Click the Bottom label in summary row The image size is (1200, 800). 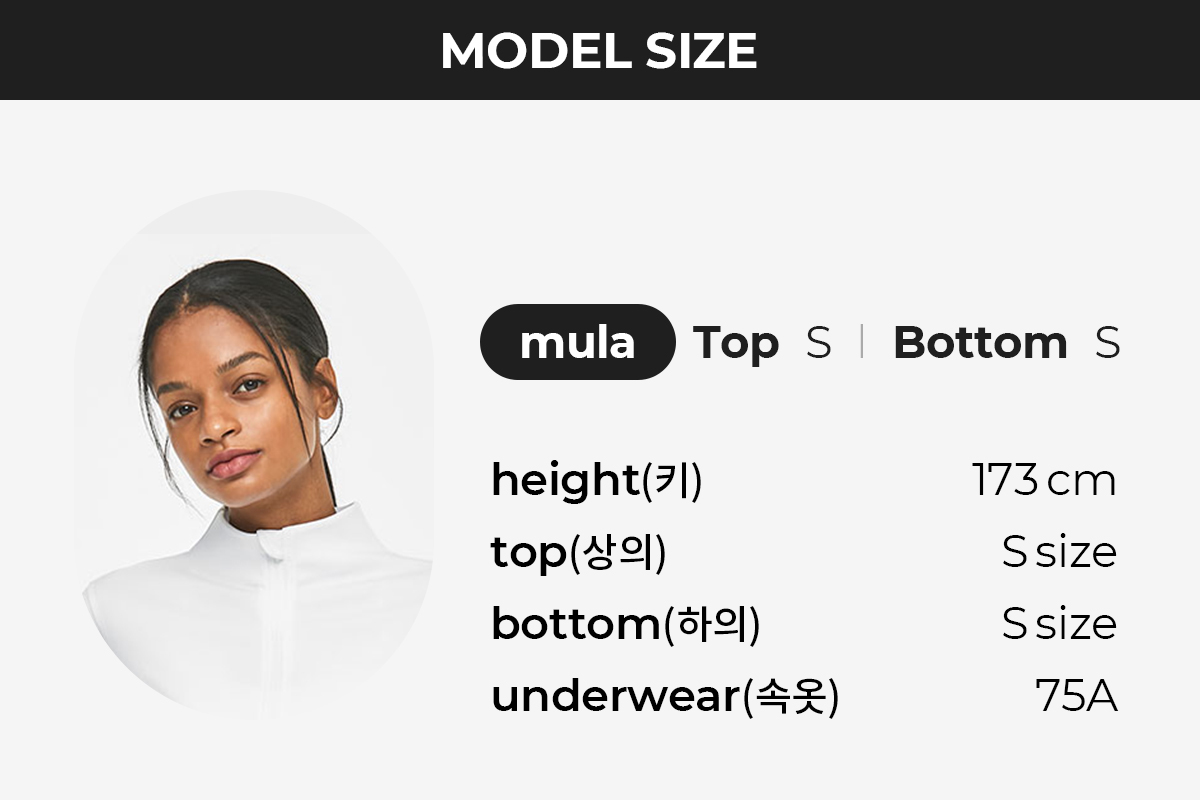(980, 343)
